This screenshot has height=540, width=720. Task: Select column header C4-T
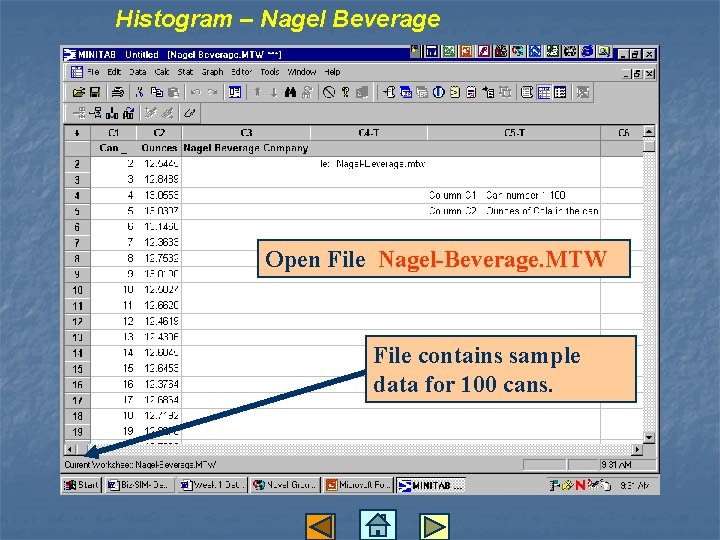369,133
